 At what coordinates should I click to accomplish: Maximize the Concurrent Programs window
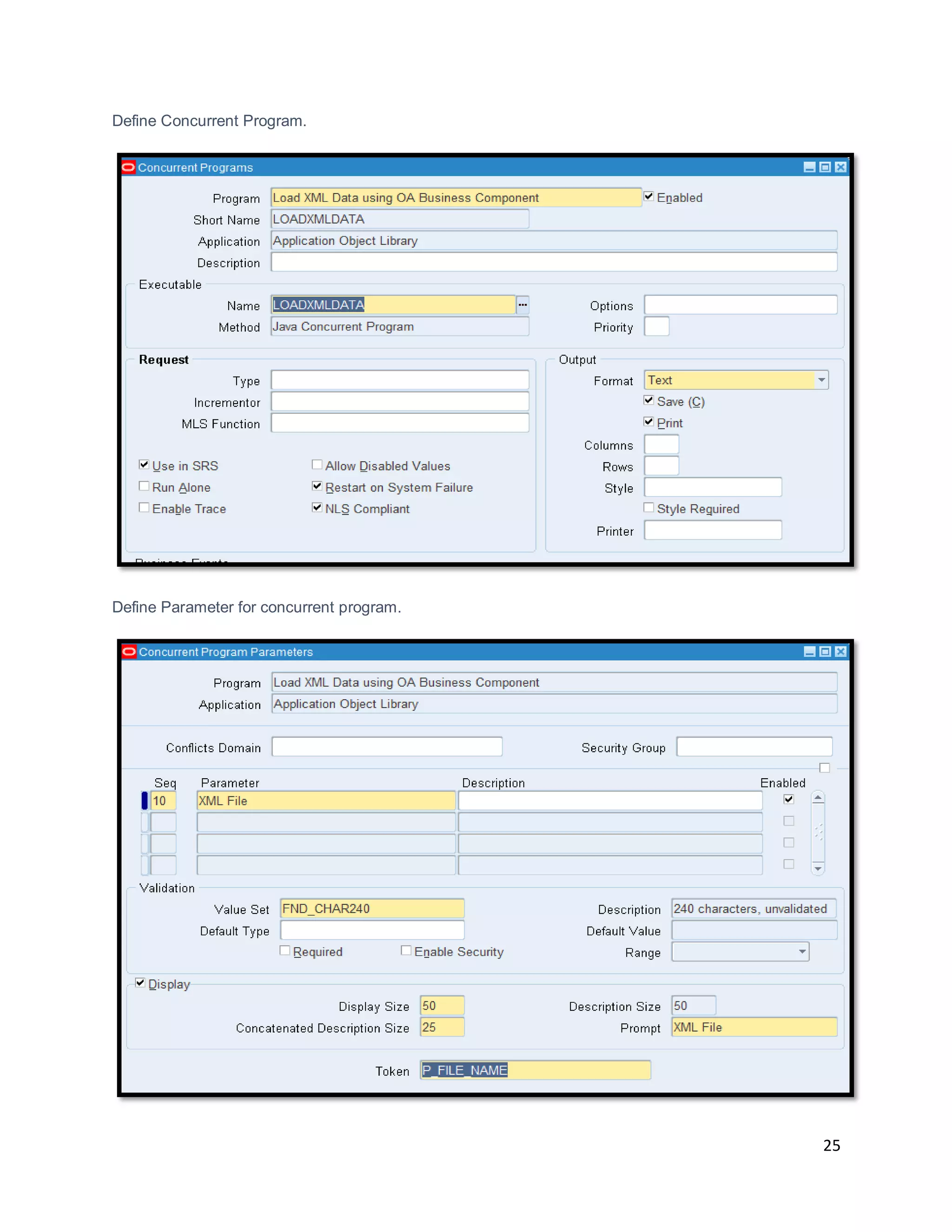(825, 167)
